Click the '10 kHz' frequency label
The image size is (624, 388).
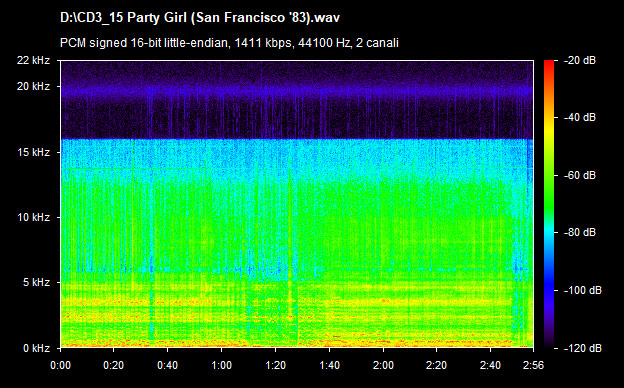tap(33, 217)
